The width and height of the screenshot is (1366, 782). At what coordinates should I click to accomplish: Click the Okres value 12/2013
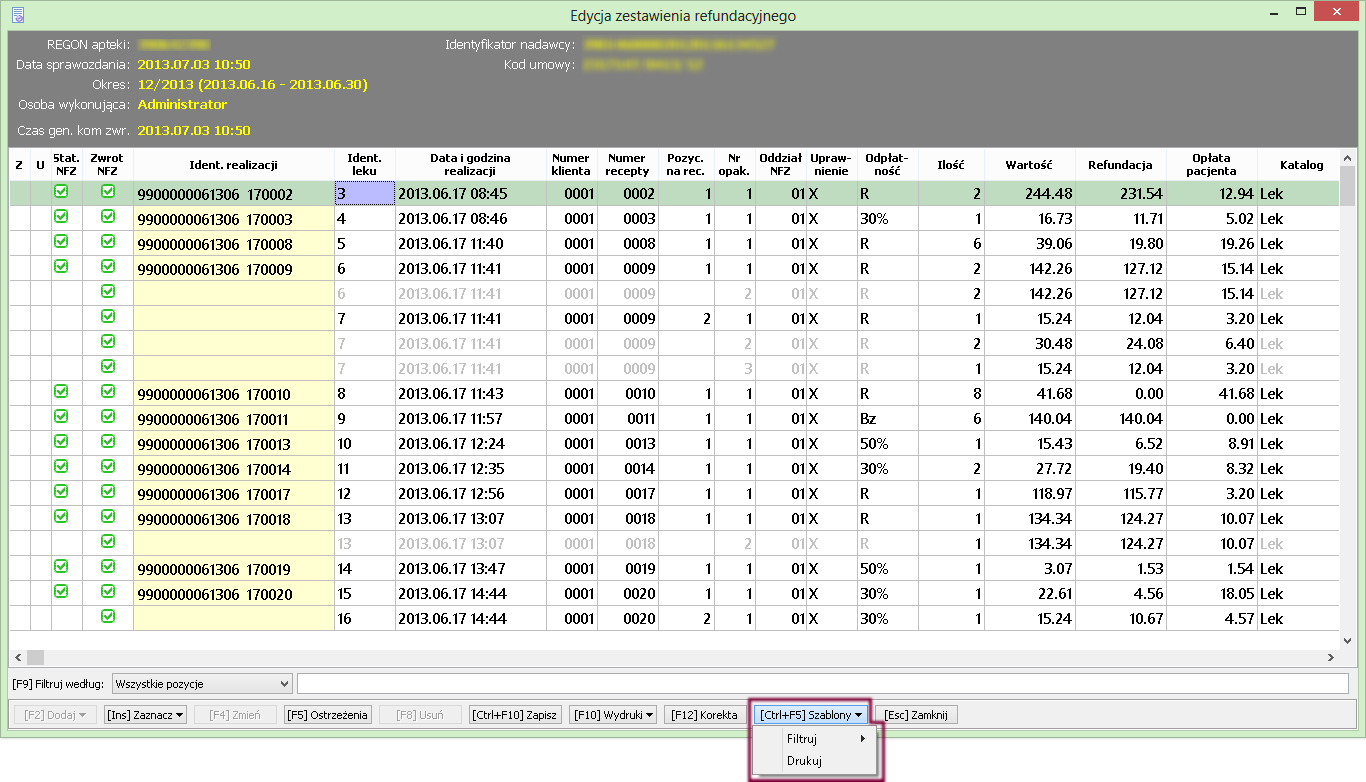253,84
